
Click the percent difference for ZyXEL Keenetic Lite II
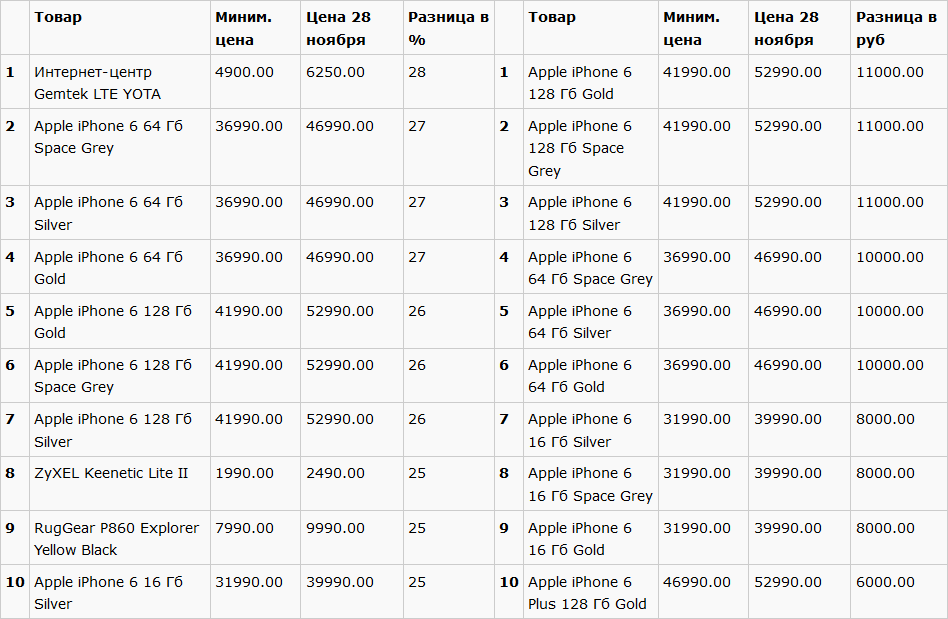coord(417,473)
